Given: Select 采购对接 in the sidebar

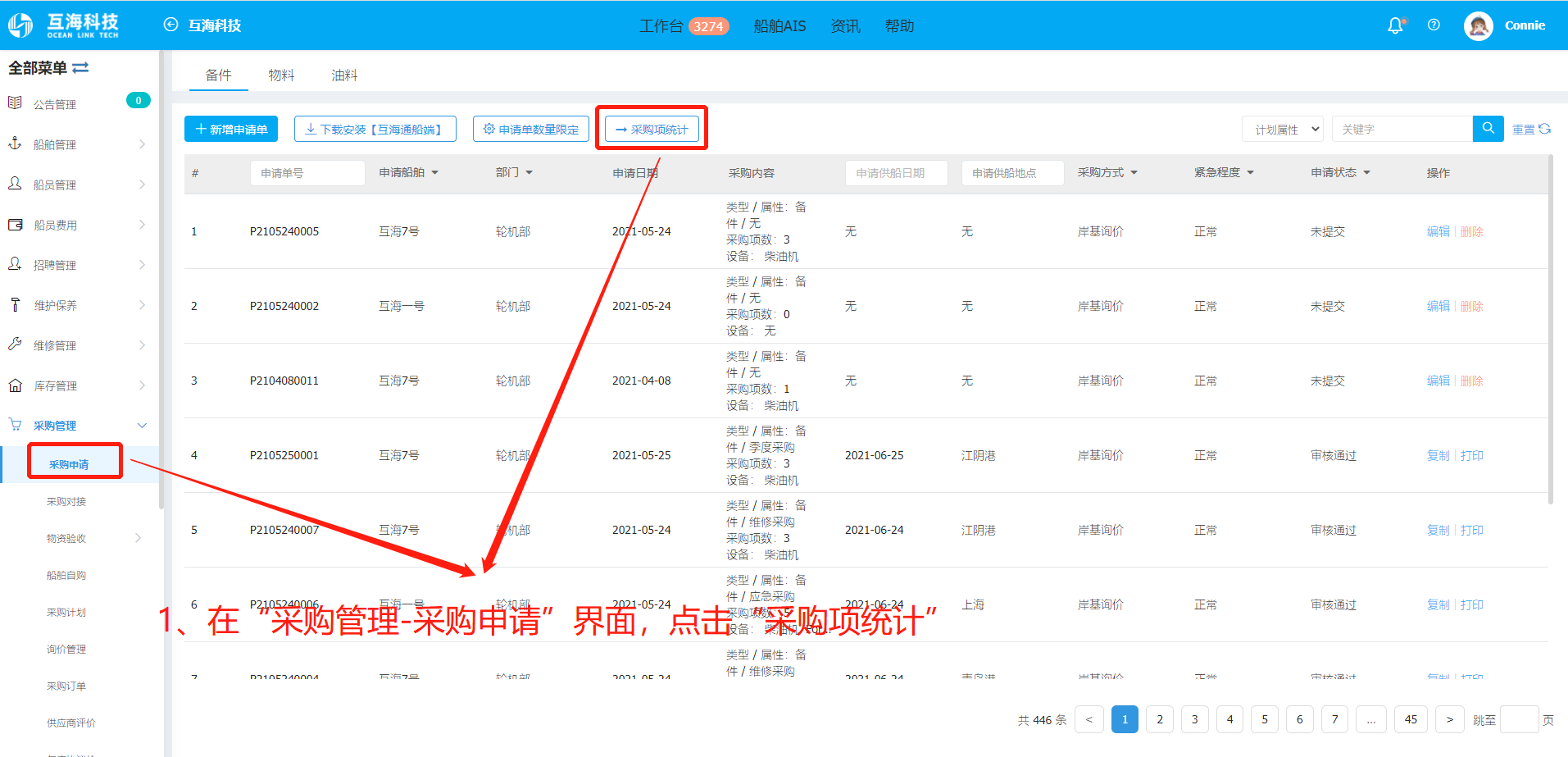Looking at the screenshot, I should (x=66, y=501).
